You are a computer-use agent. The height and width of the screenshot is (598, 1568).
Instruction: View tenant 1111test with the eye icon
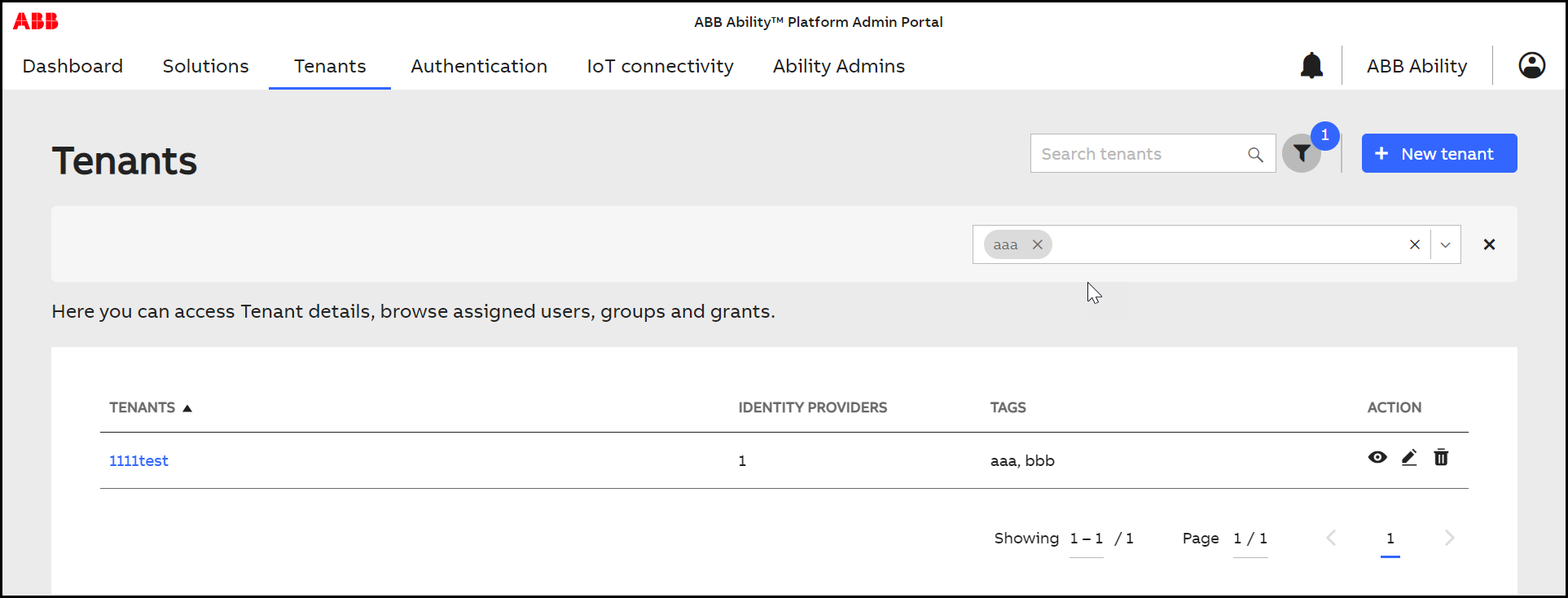coord(1377,457)
